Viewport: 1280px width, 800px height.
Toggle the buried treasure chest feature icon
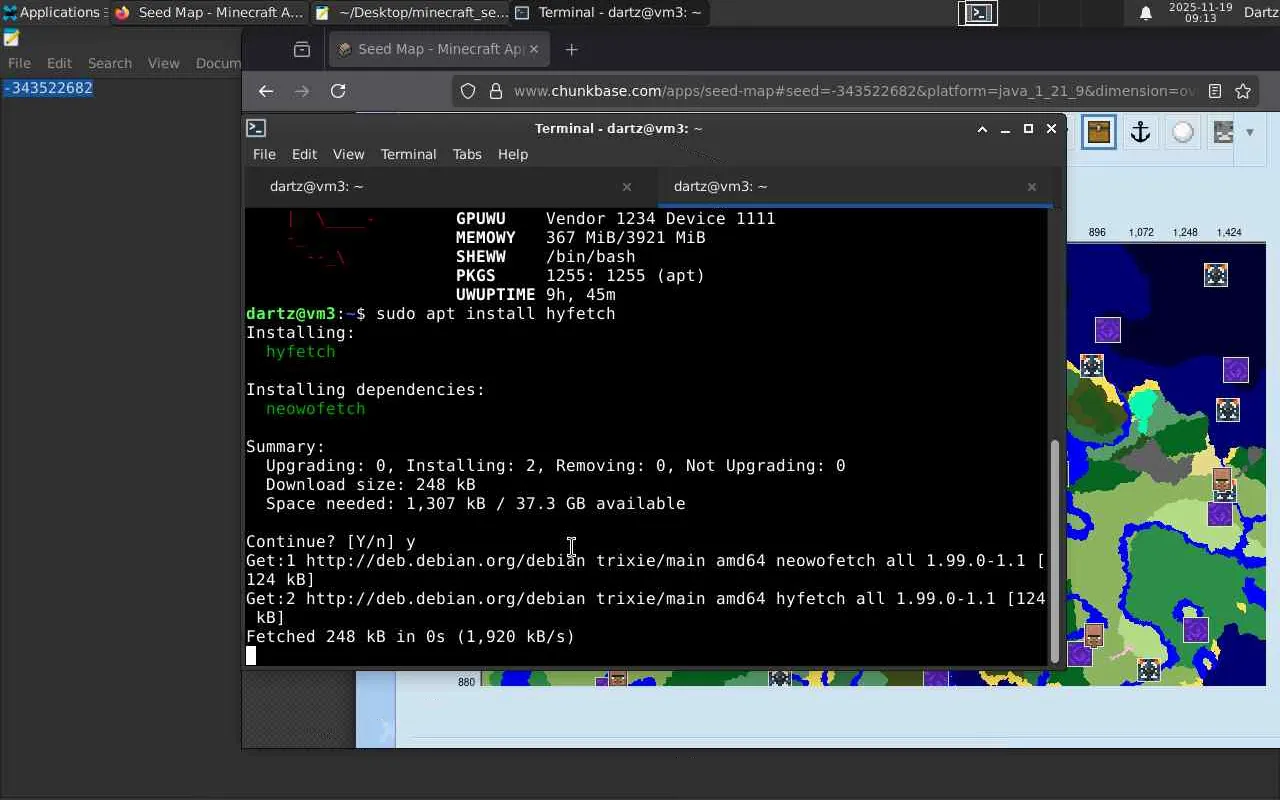pos(1099,132)
